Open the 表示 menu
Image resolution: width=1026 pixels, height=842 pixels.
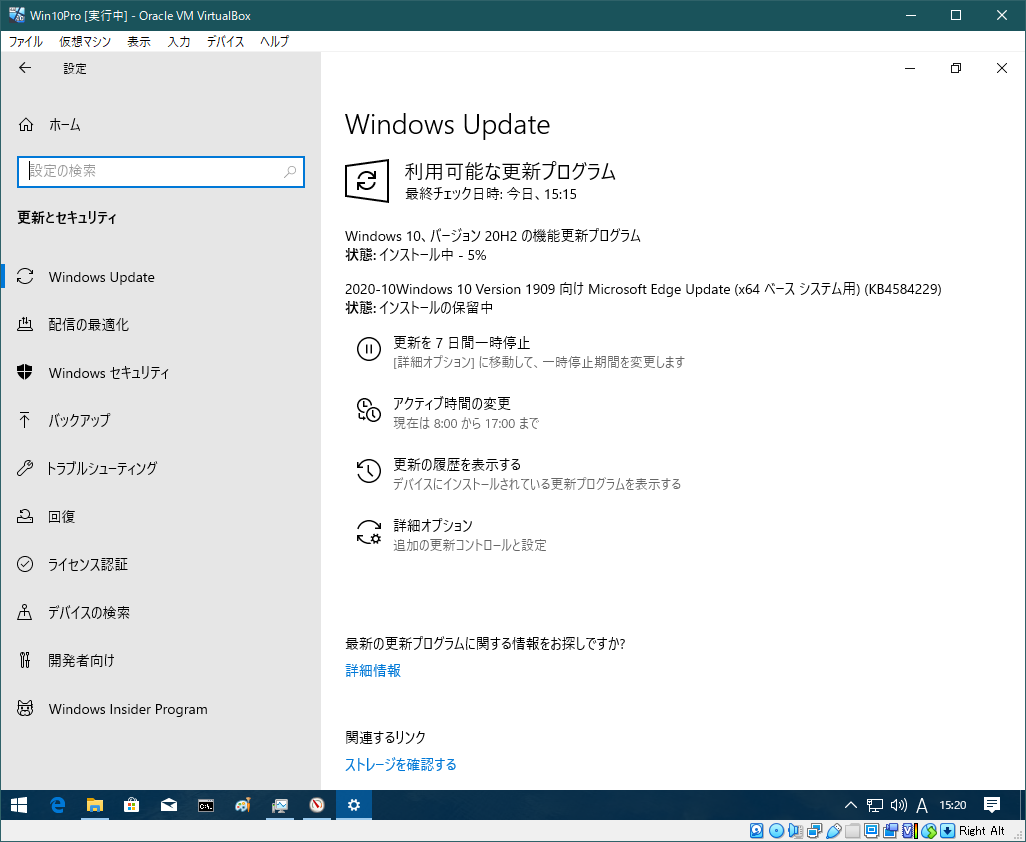pyautogui.click(x=139, y=41)
